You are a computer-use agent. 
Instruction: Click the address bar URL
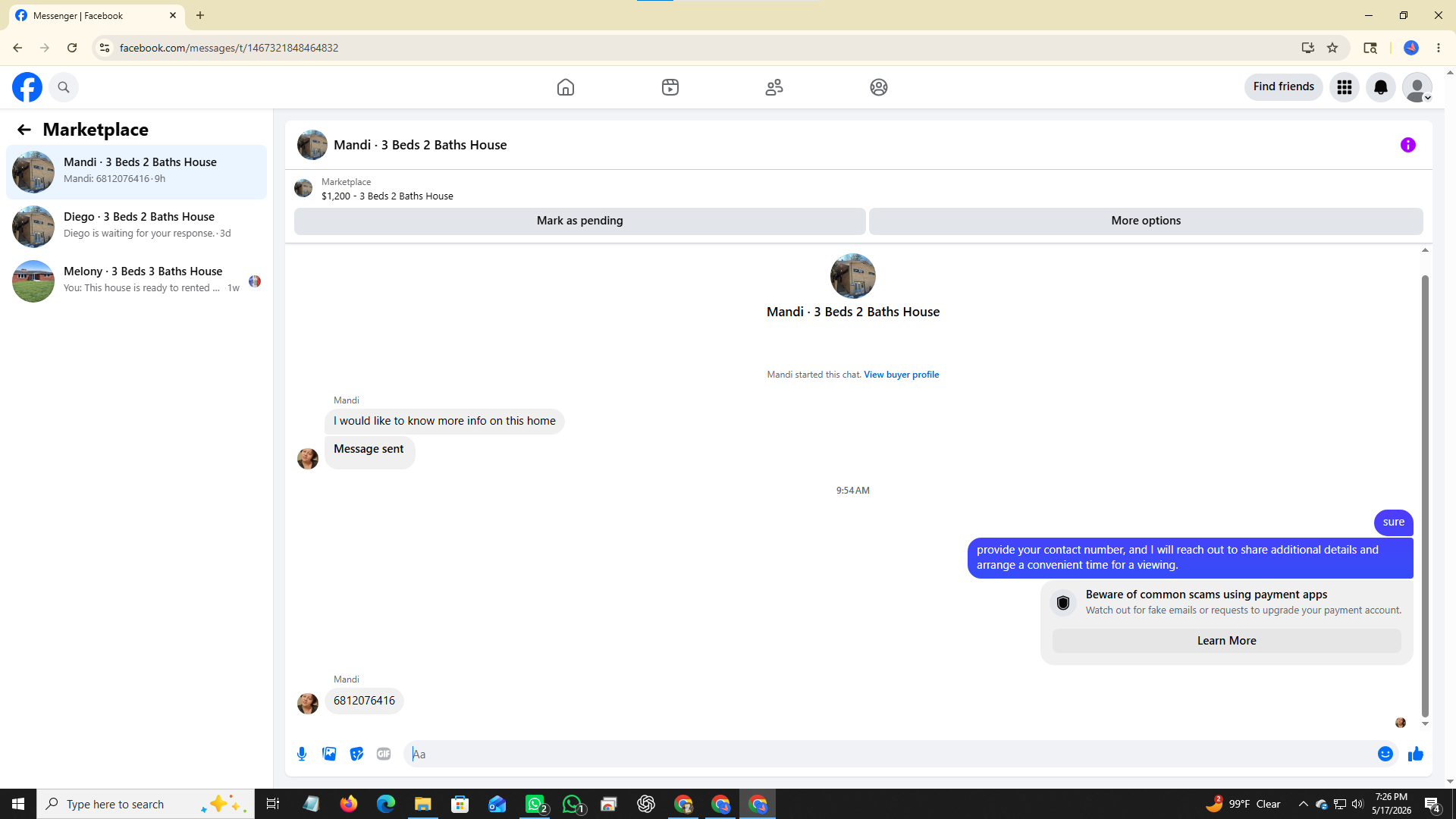(x=229, y=48)
